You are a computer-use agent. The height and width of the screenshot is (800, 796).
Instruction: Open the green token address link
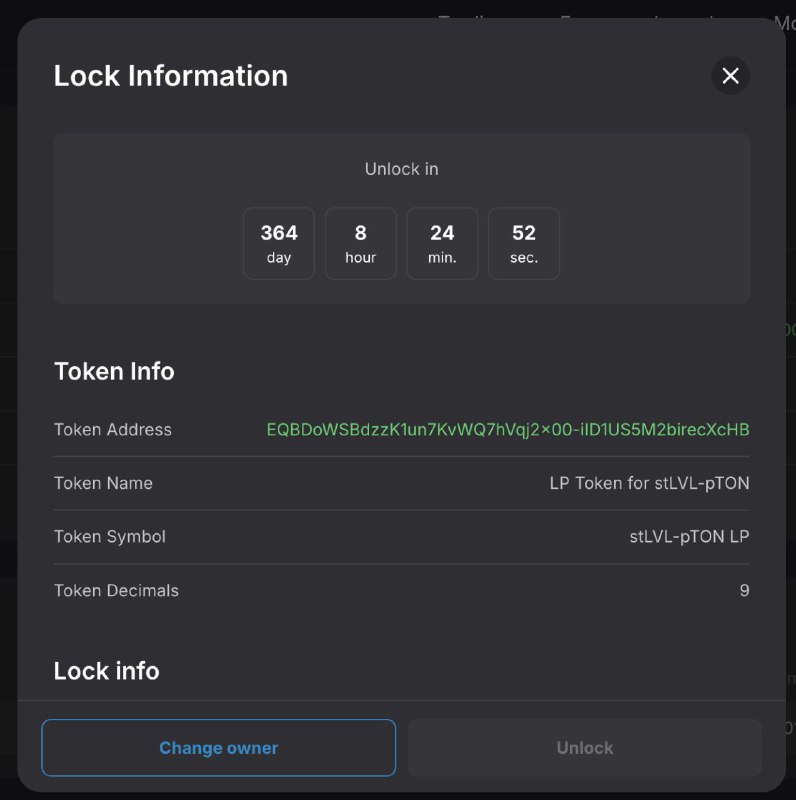click(x=508, y=430)
